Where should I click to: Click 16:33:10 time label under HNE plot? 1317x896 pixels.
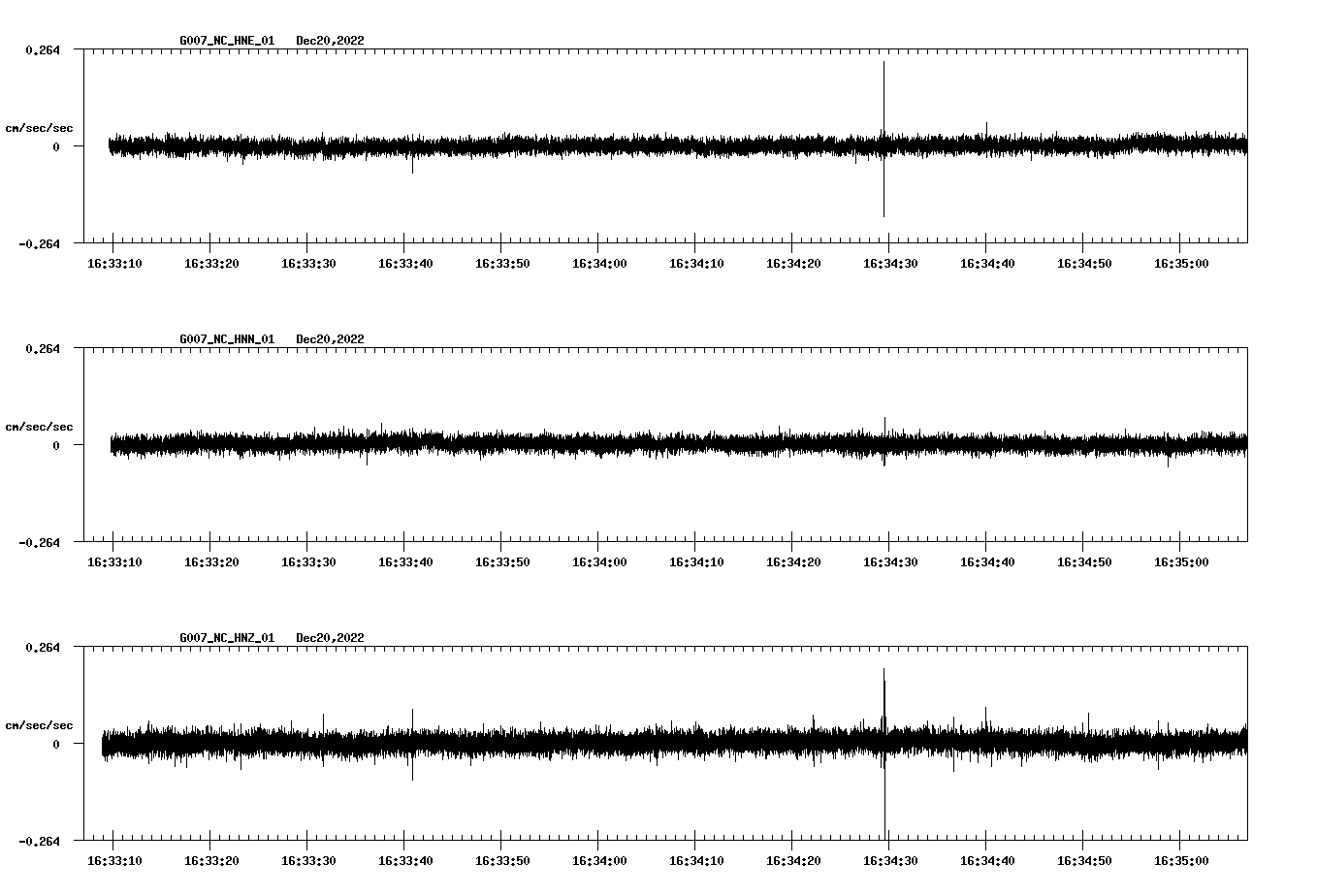[x=114, y=264]
